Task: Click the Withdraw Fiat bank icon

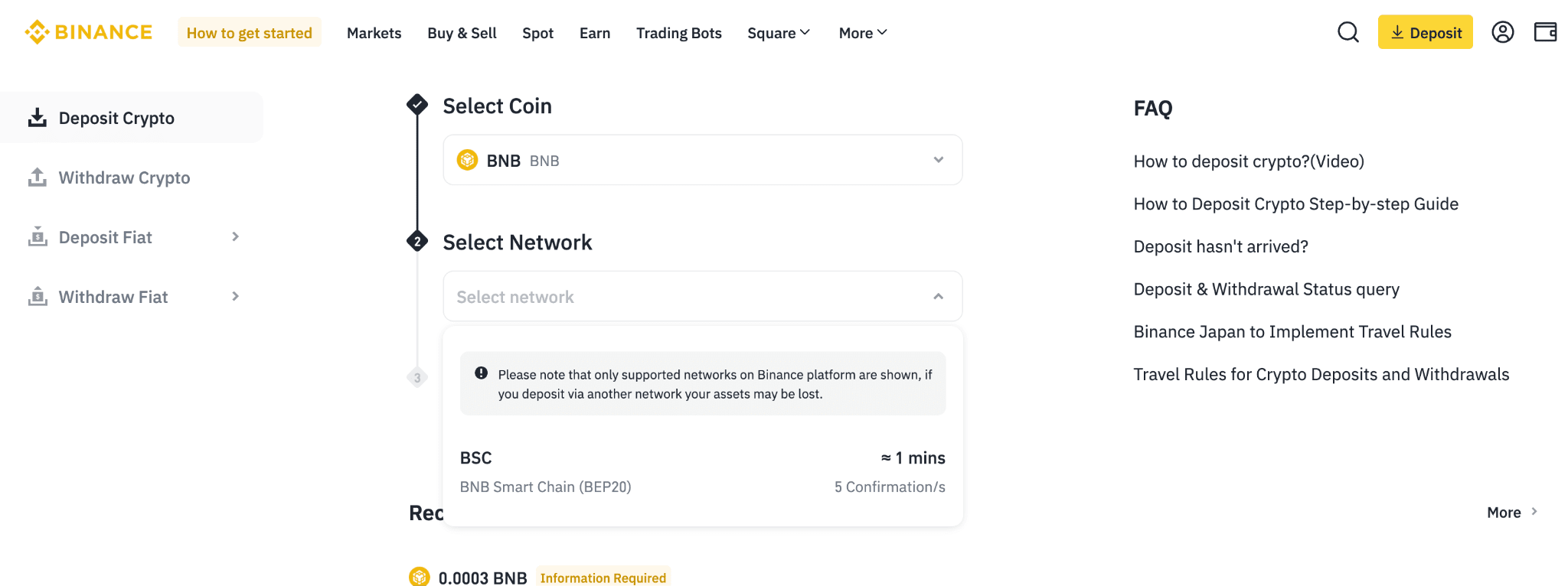Action: tap(38, 296)
